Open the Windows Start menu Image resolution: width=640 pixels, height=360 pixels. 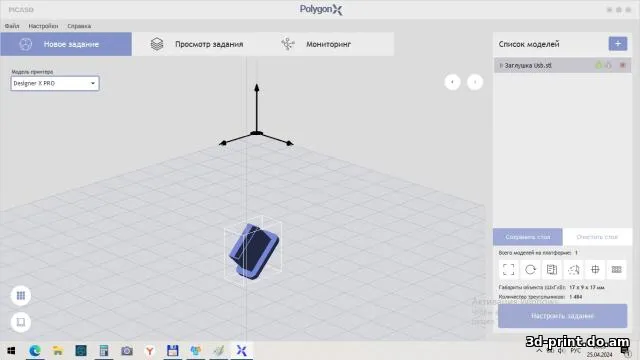11,351
